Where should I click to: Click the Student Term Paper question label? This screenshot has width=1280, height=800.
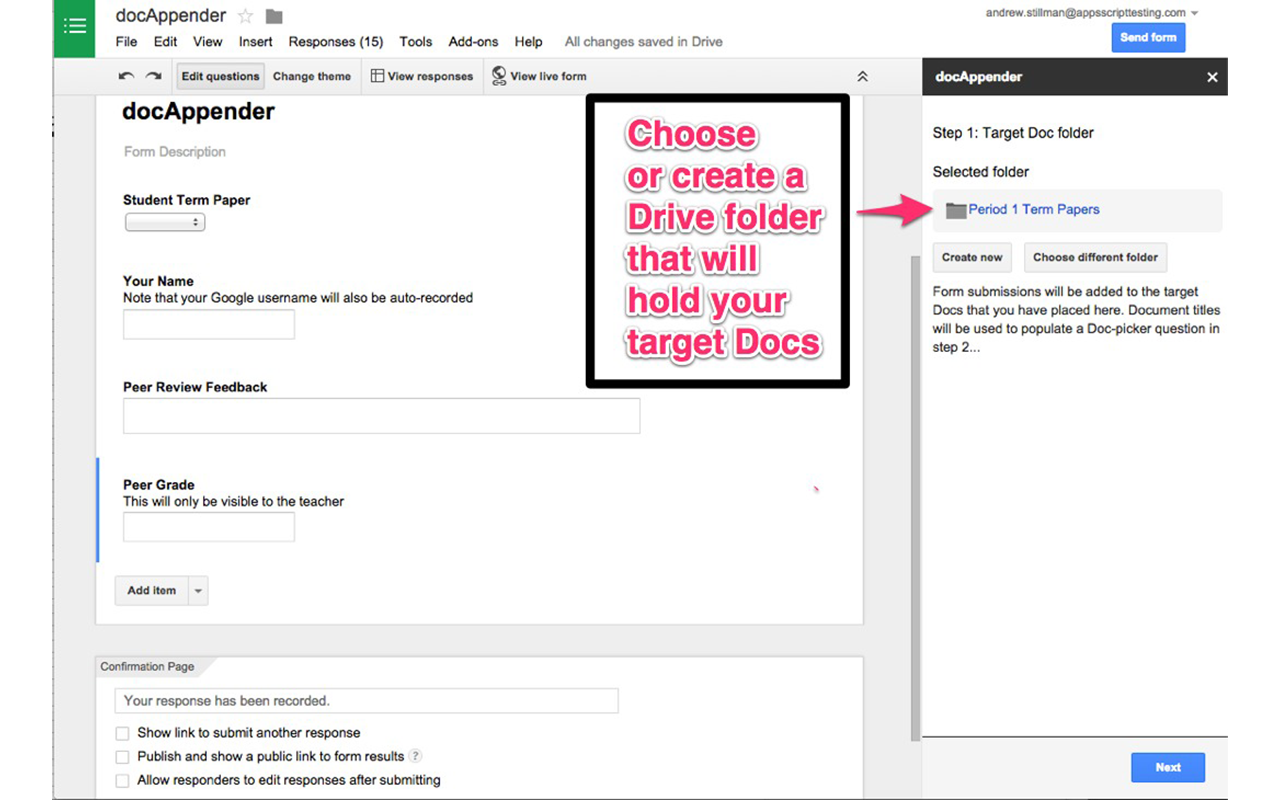click(187, 200)
